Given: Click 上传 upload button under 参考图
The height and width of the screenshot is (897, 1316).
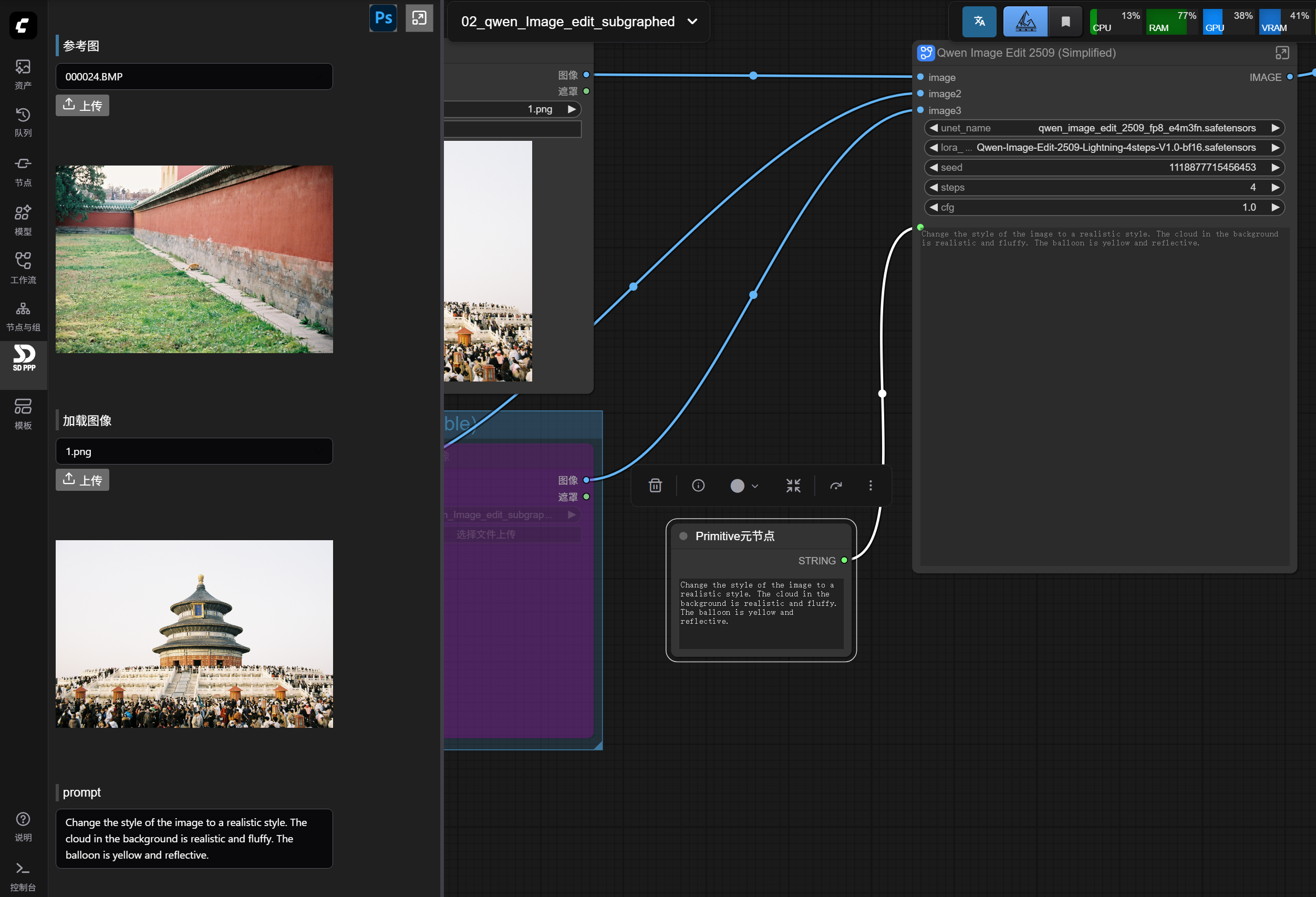Looking at the screenshot, I should click(82, 105).
